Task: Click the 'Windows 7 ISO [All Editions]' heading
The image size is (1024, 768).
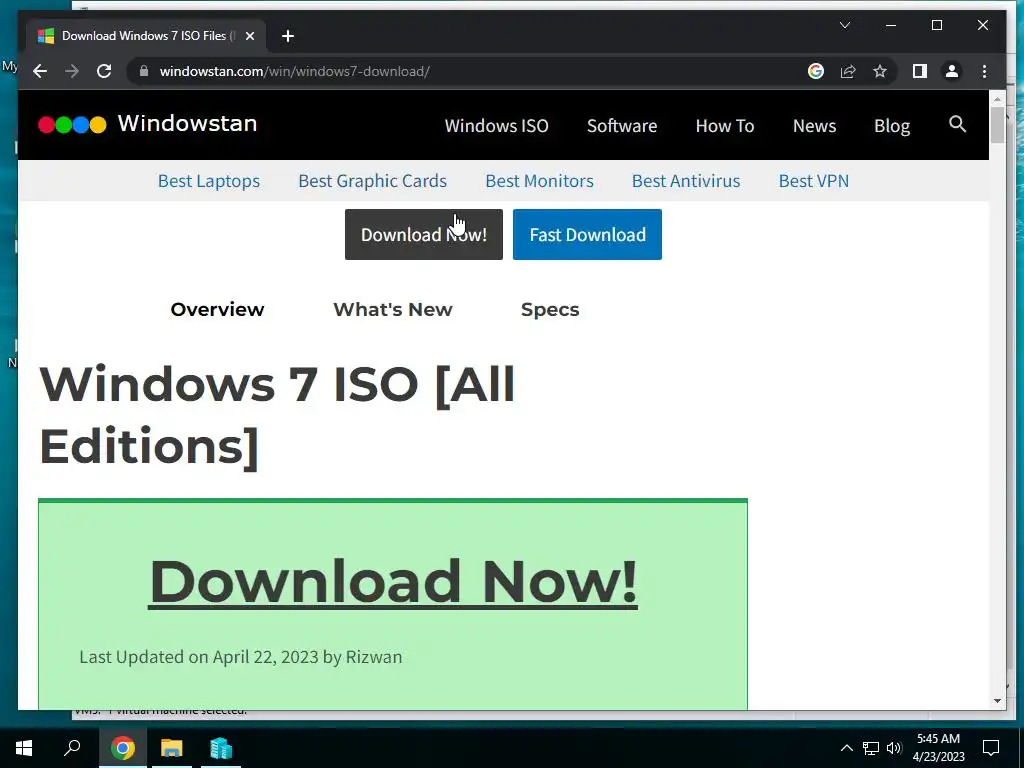Action: (278, 415)
